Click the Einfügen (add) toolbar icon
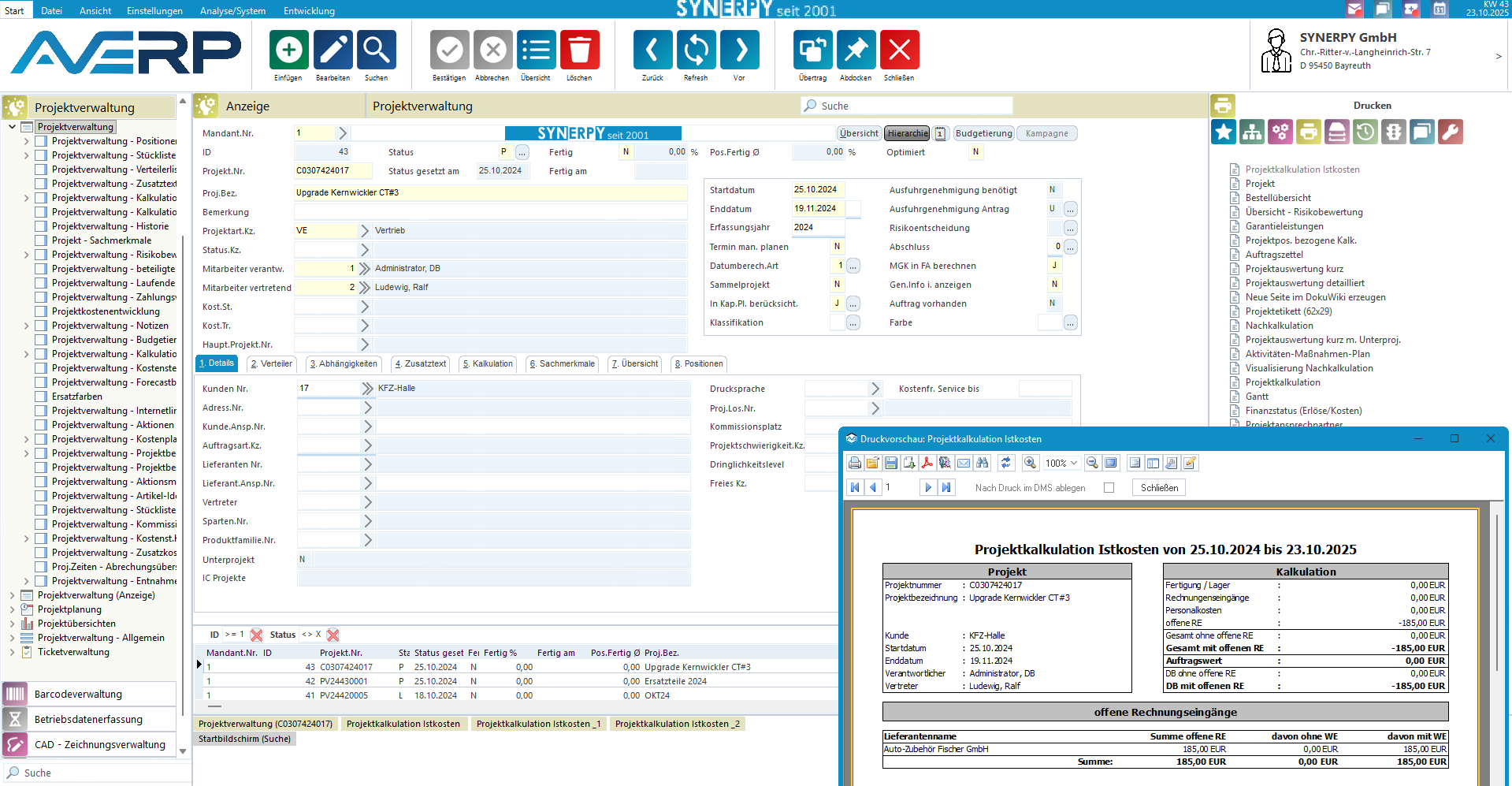Image resolution: width=1512 pixels, height=786 pixels. click(x=288, y=50)
